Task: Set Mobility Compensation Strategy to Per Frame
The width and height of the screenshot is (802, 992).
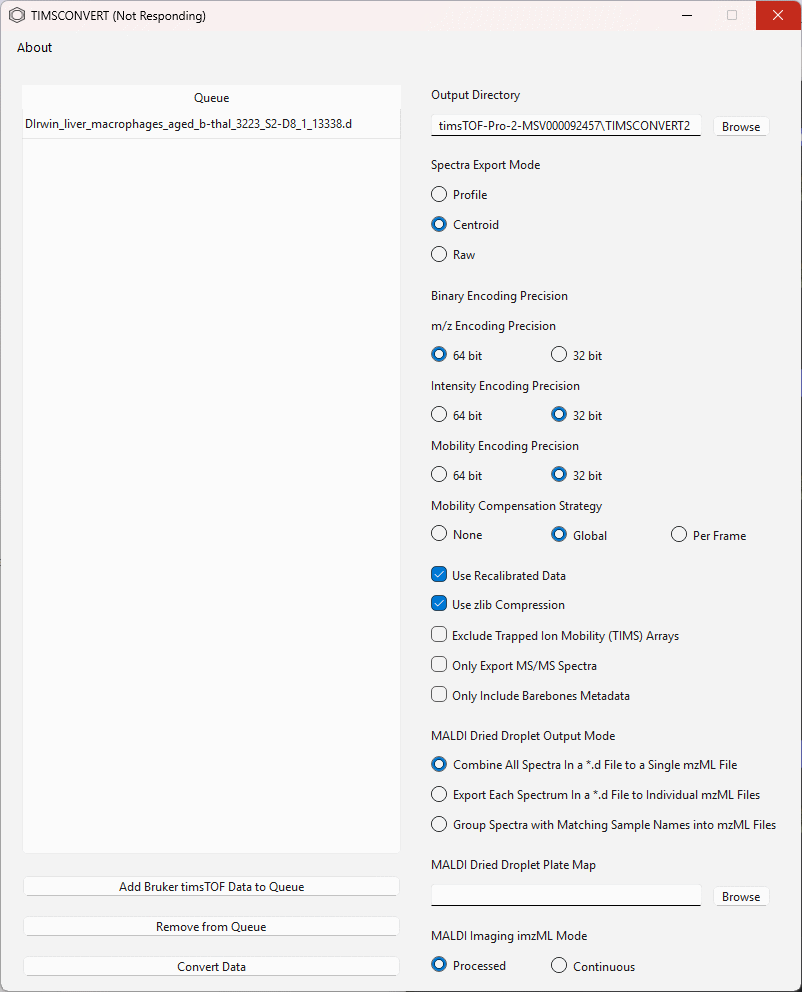Action: pos(679,535)
